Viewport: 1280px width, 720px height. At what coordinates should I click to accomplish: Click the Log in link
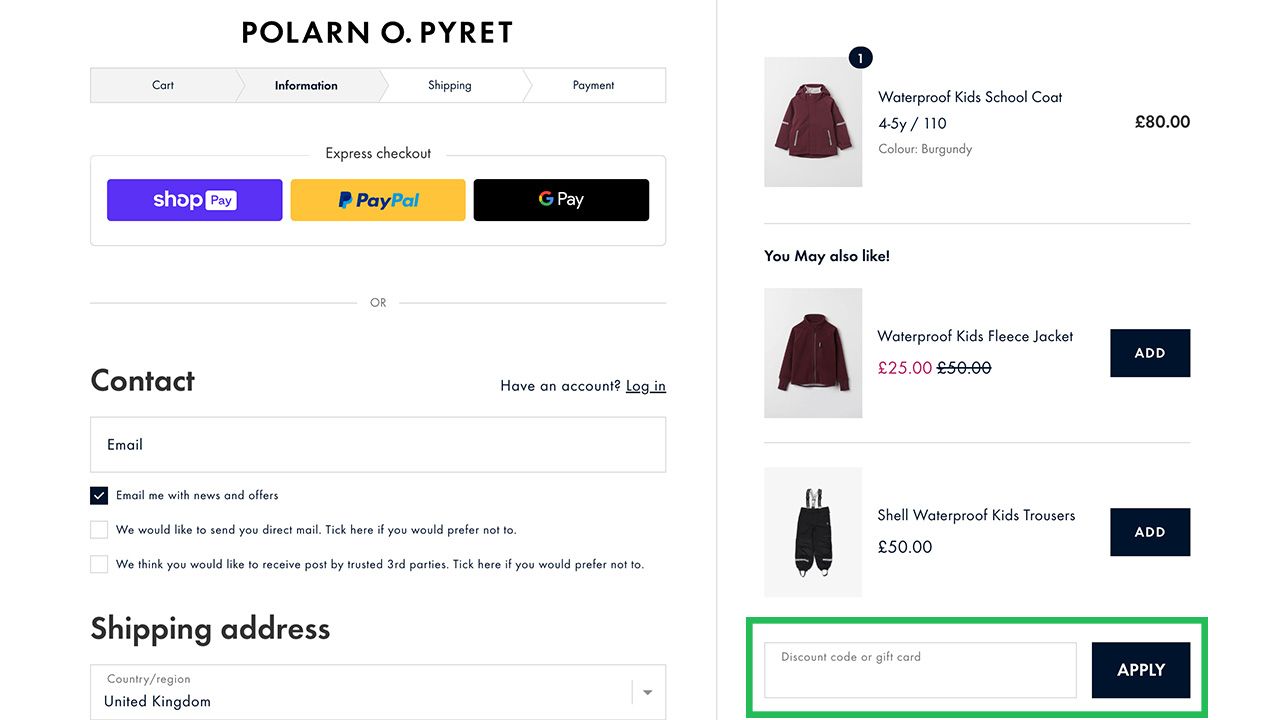click(646, 386)
